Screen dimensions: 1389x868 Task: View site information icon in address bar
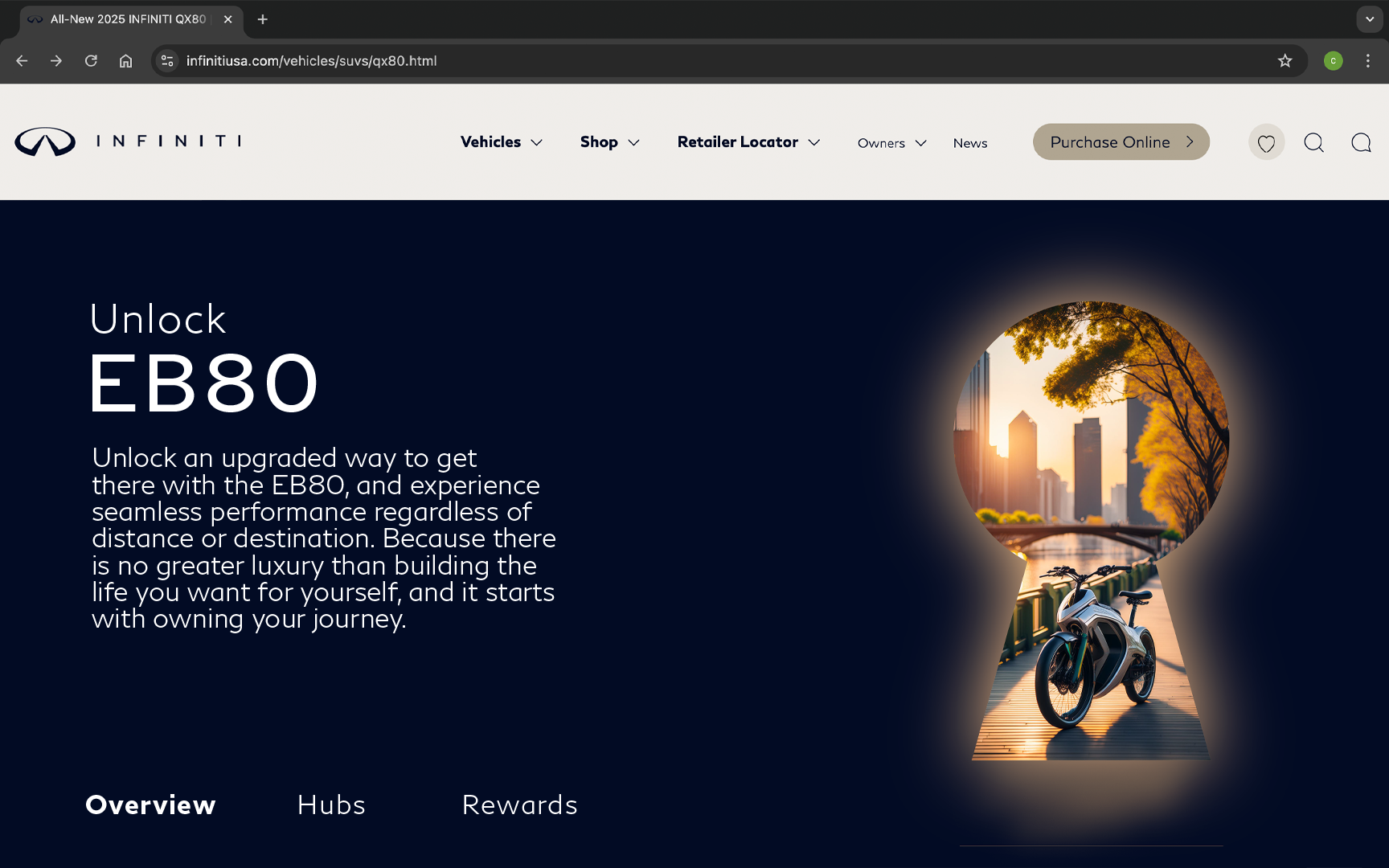[167, 61]
